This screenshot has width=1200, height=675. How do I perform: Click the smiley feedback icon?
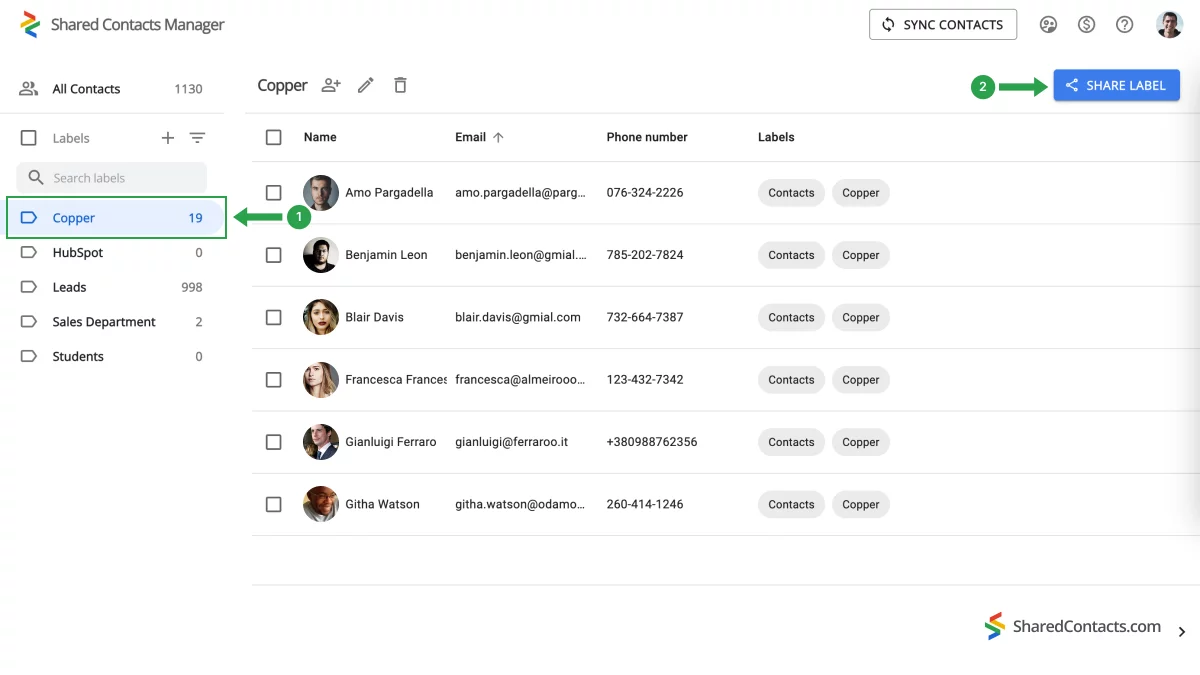tap(1048, 25)
